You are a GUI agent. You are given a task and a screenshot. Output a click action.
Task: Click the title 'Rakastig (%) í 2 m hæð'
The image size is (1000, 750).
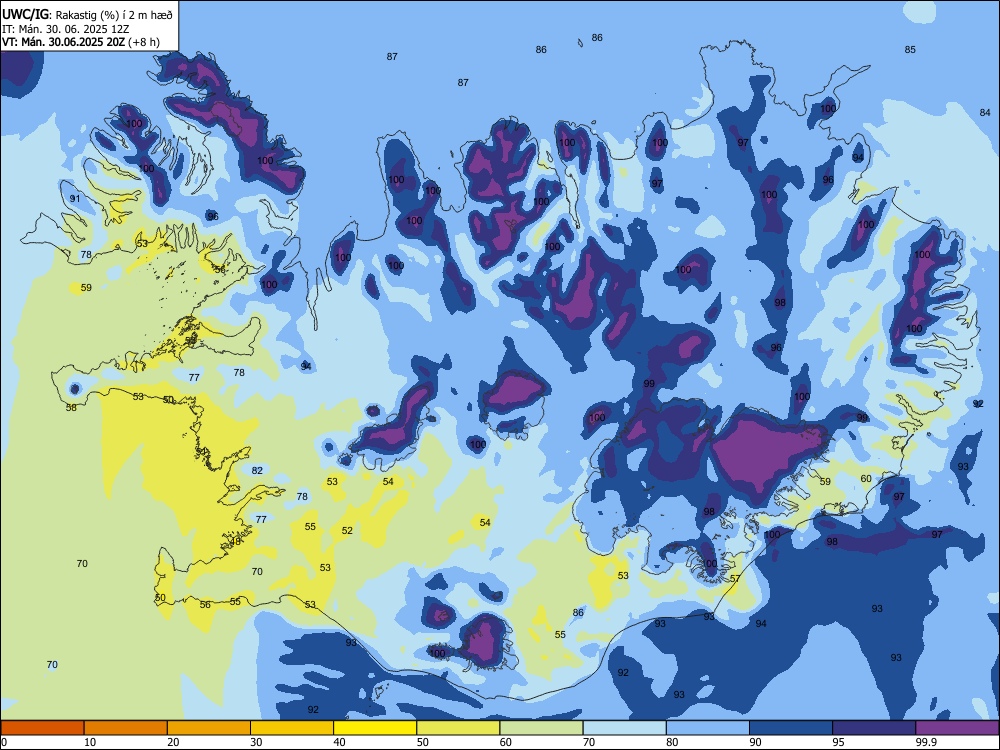(x=115, y=15)
